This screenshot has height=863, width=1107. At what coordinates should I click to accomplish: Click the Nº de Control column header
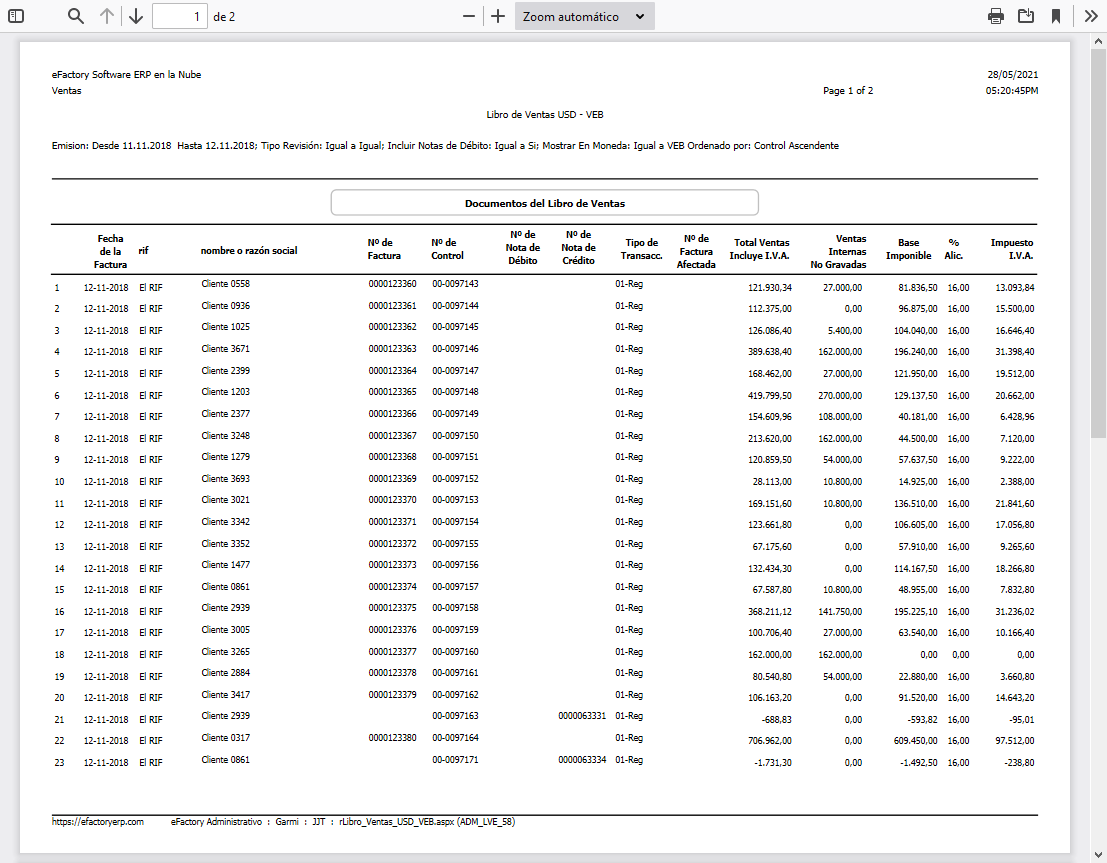(x=446, y=248)
